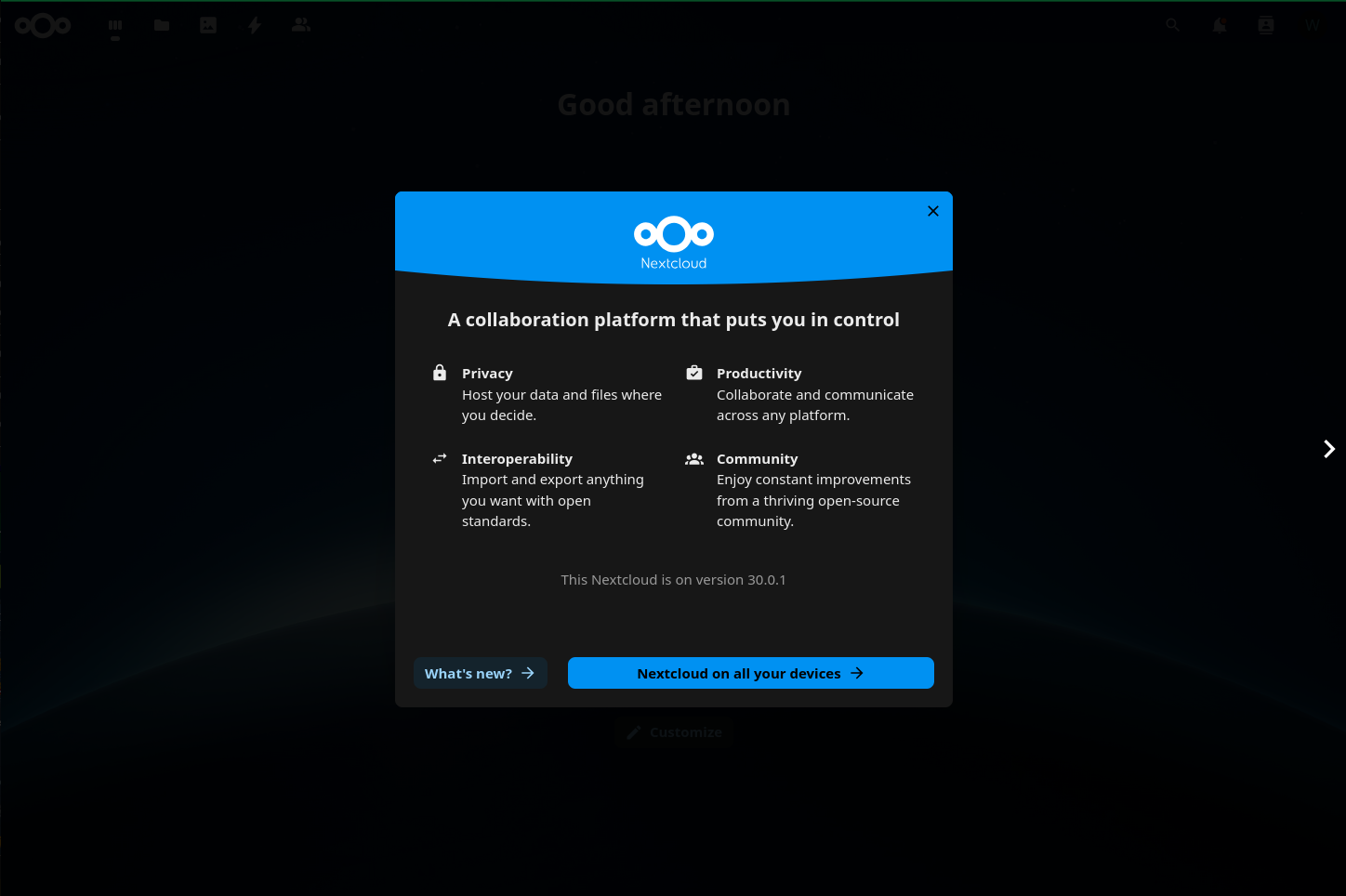Image resolution: width=1346 pixels, height=896 pixels.
Task: Open the notifications bell
Action: [x=1220, y=26]
